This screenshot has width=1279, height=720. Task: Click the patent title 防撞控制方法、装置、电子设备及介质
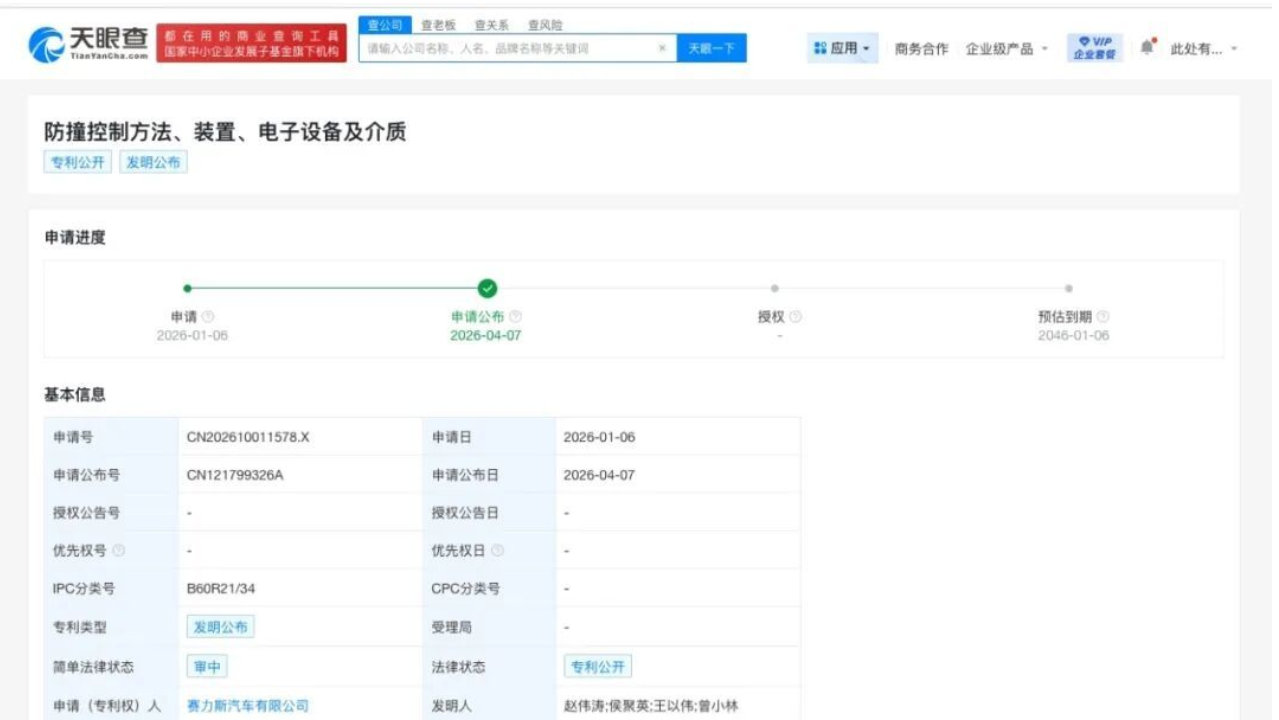[225, 132]
